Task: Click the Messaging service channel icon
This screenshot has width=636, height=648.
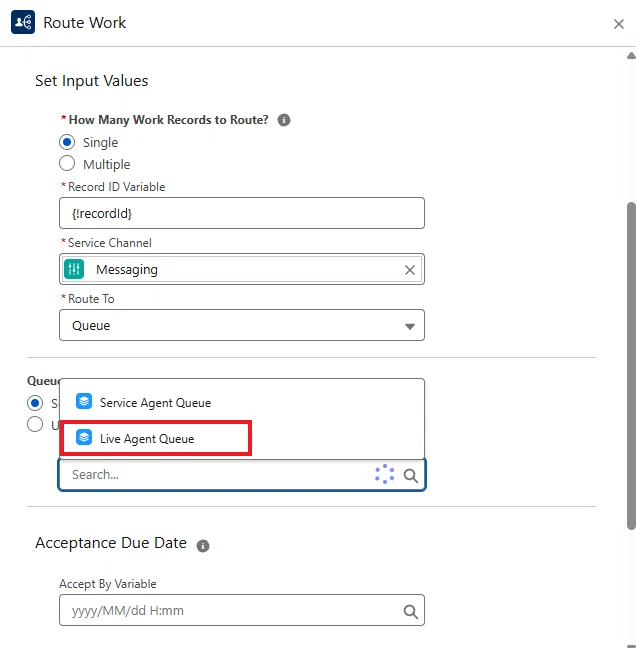Action: (74, 269)
